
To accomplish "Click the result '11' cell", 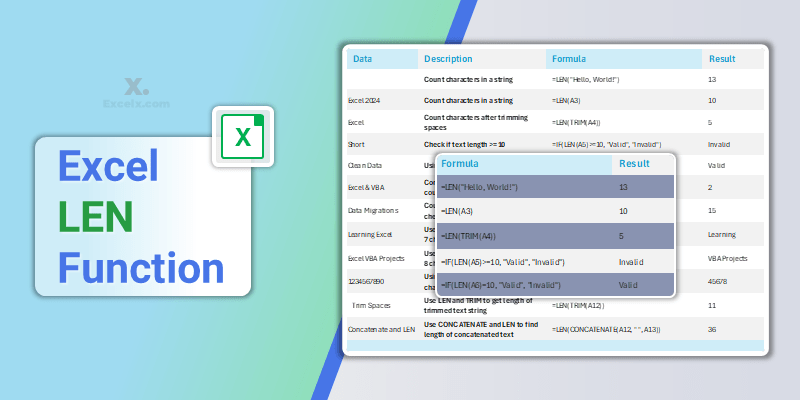I will click(712, 305).
